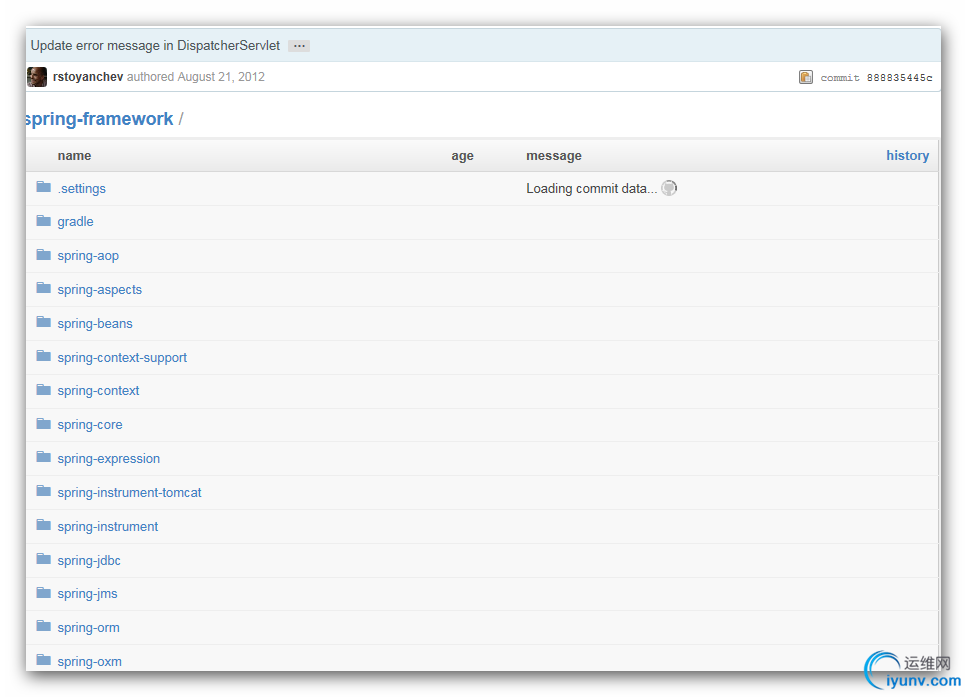Open the spring-framework breadcrumb link
Image resolution: width=967 pixels, height=697 pixels.
pos(99,119)
